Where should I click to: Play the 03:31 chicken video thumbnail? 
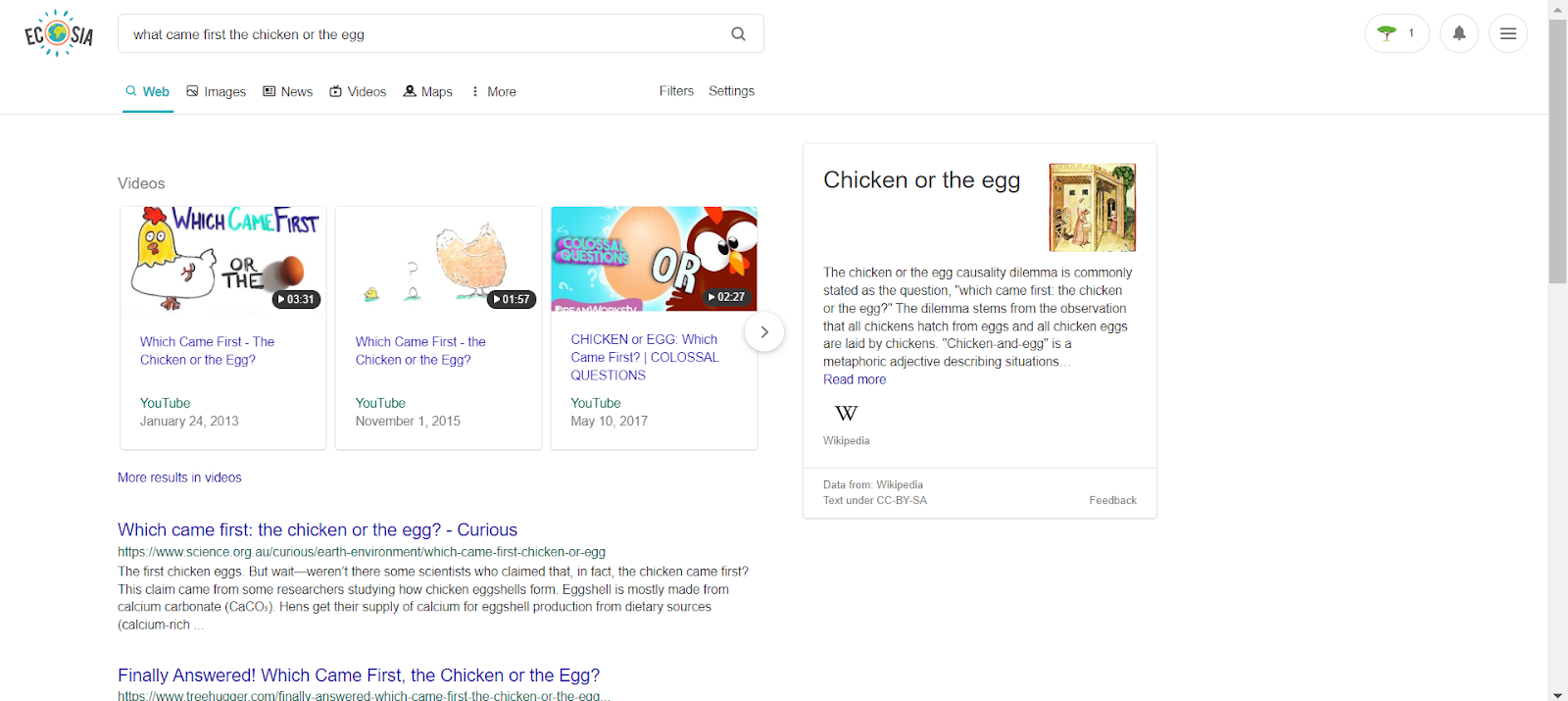point(223,259)
